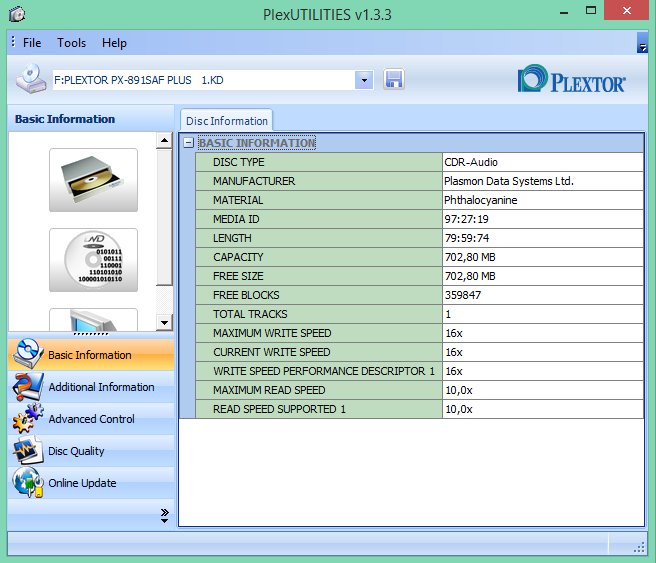The width and height of the screenshot is (656, 563).
Task: Click the Online Update globe icon
Action: pyautogui.click(x=27, y=483)
